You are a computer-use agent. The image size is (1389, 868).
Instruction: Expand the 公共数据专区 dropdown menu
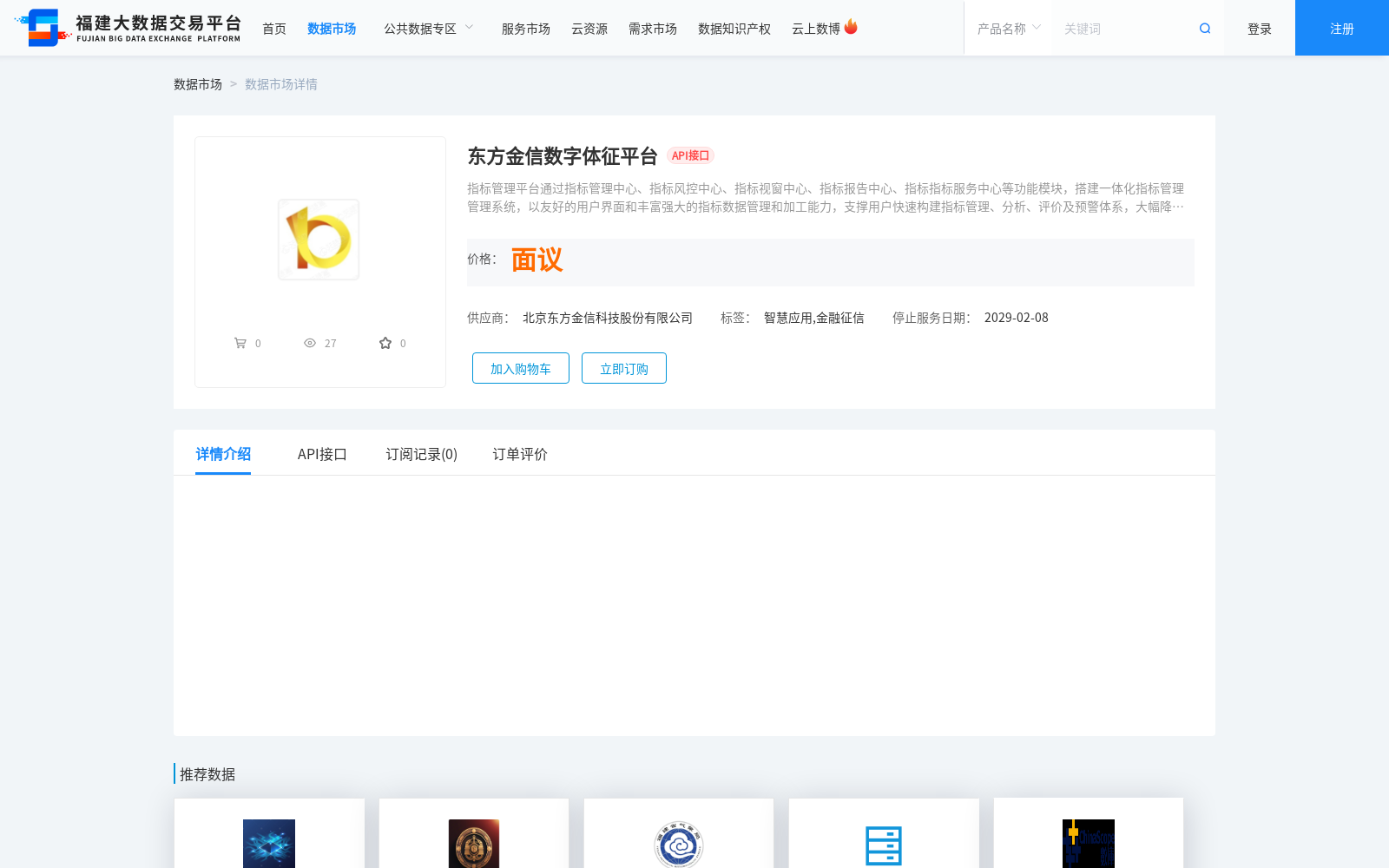pos(429,29)
